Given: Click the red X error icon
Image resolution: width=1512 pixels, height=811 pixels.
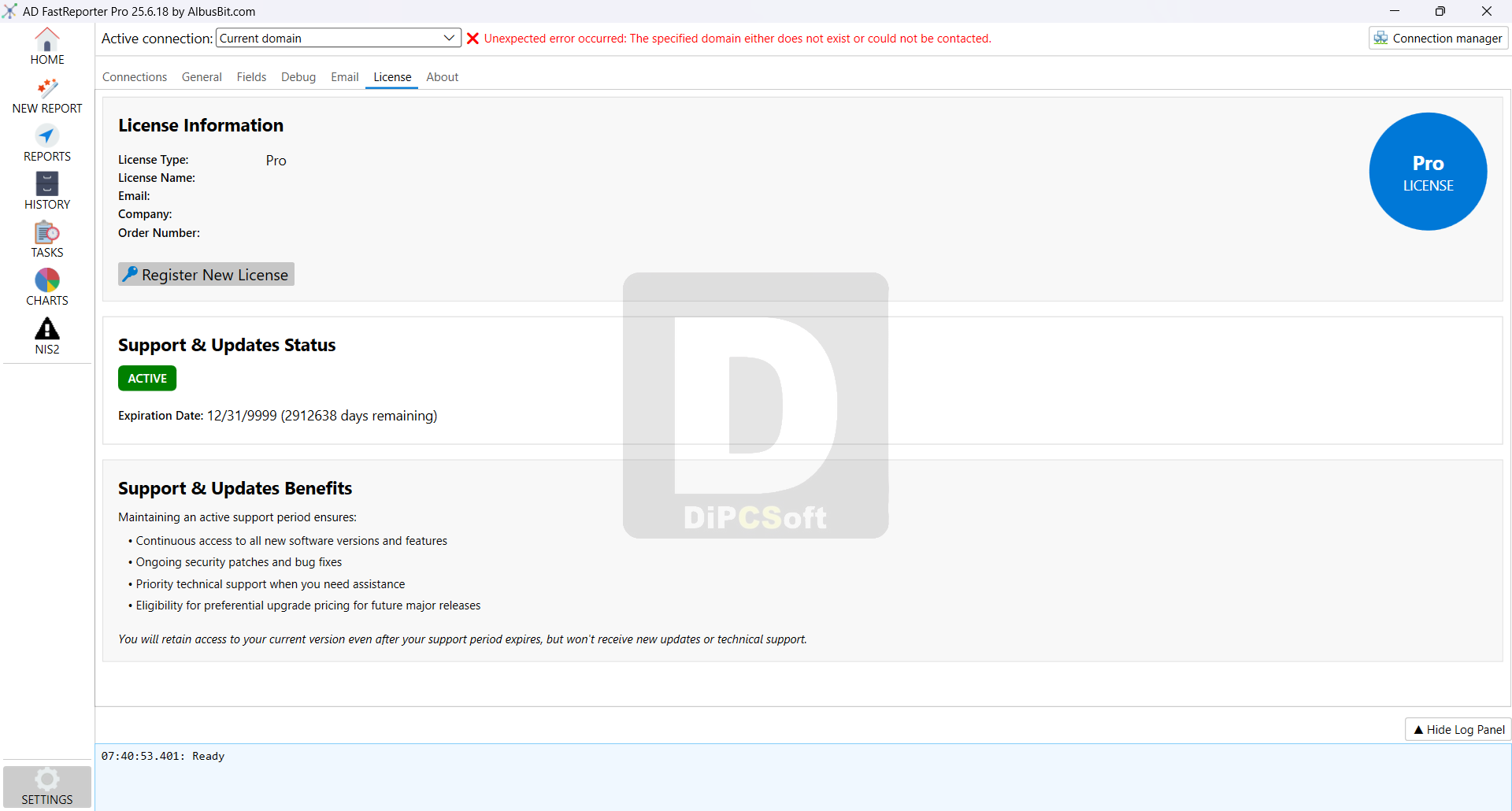Looking at the screenshot, I should [x=472, y=39].
